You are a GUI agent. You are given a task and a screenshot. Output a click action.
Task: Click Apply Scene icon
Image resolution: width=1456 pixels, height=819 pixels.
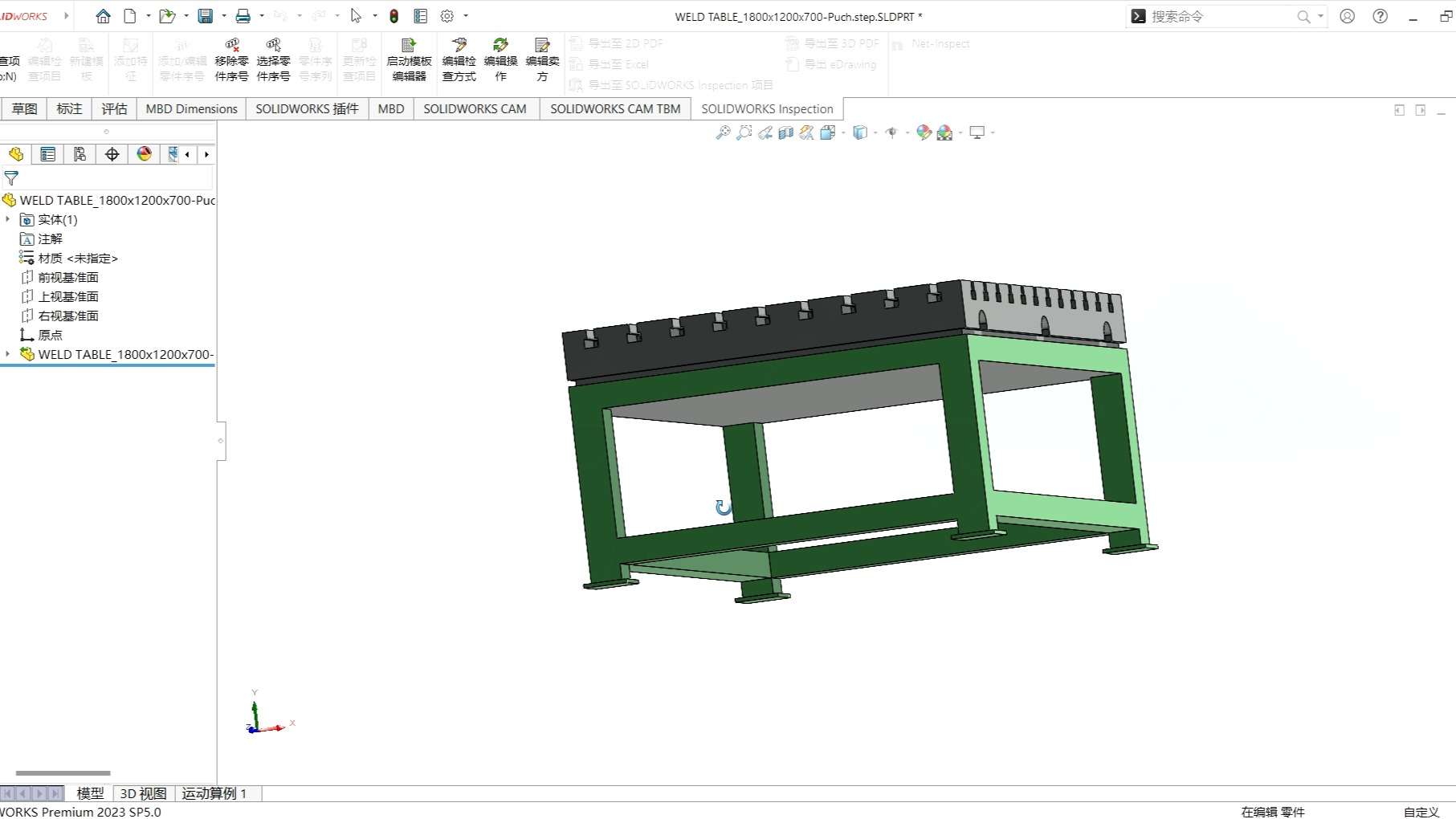[x=944, y=132]
